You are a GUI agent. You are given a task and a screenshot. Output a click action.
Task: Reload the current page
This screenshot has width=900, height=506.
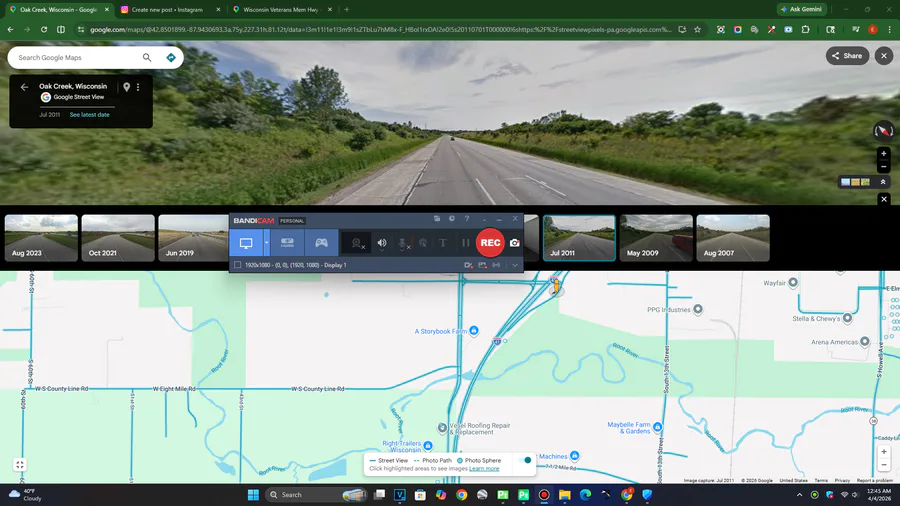click(44, 29)
